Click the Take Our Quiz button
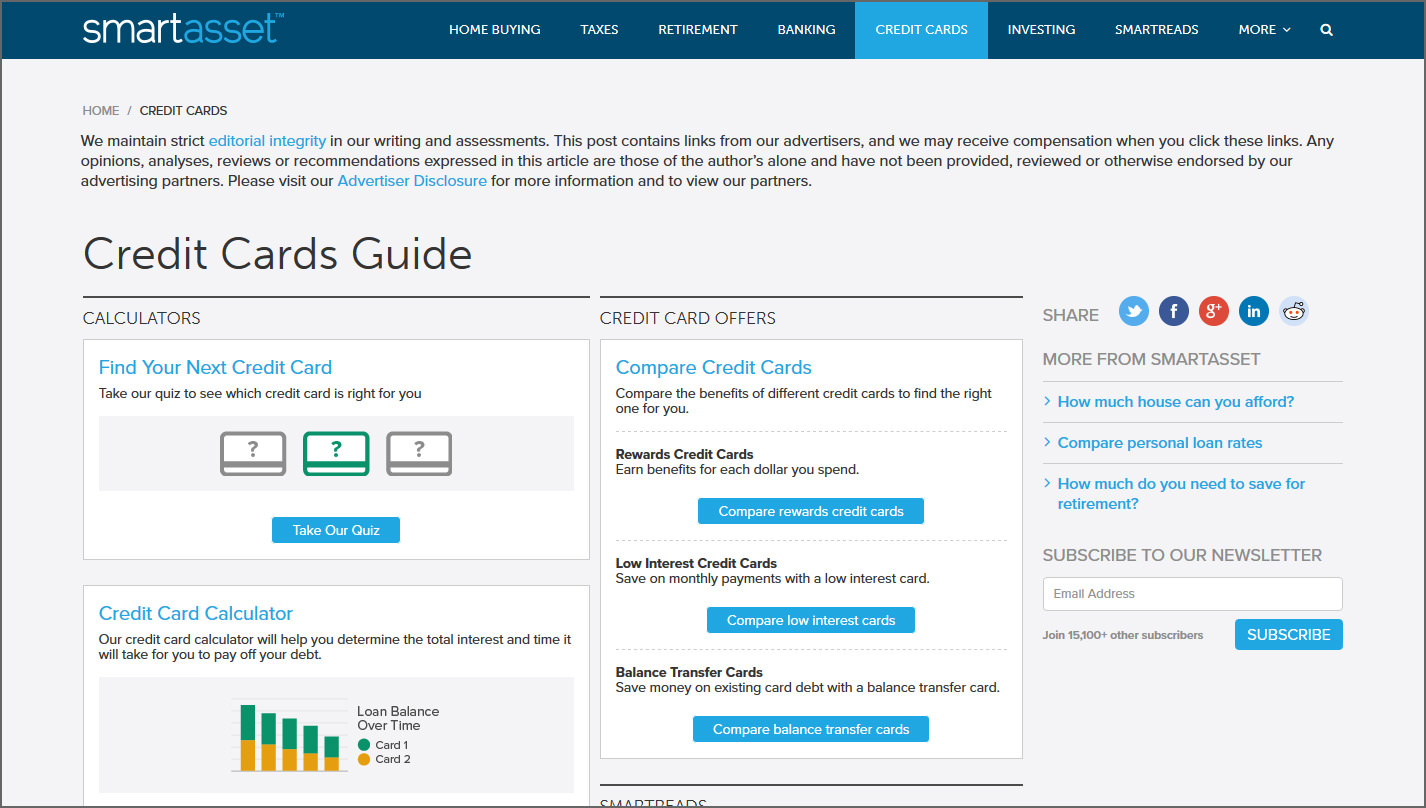Screen dimensions: 1426x808 [x=336, y=530]
